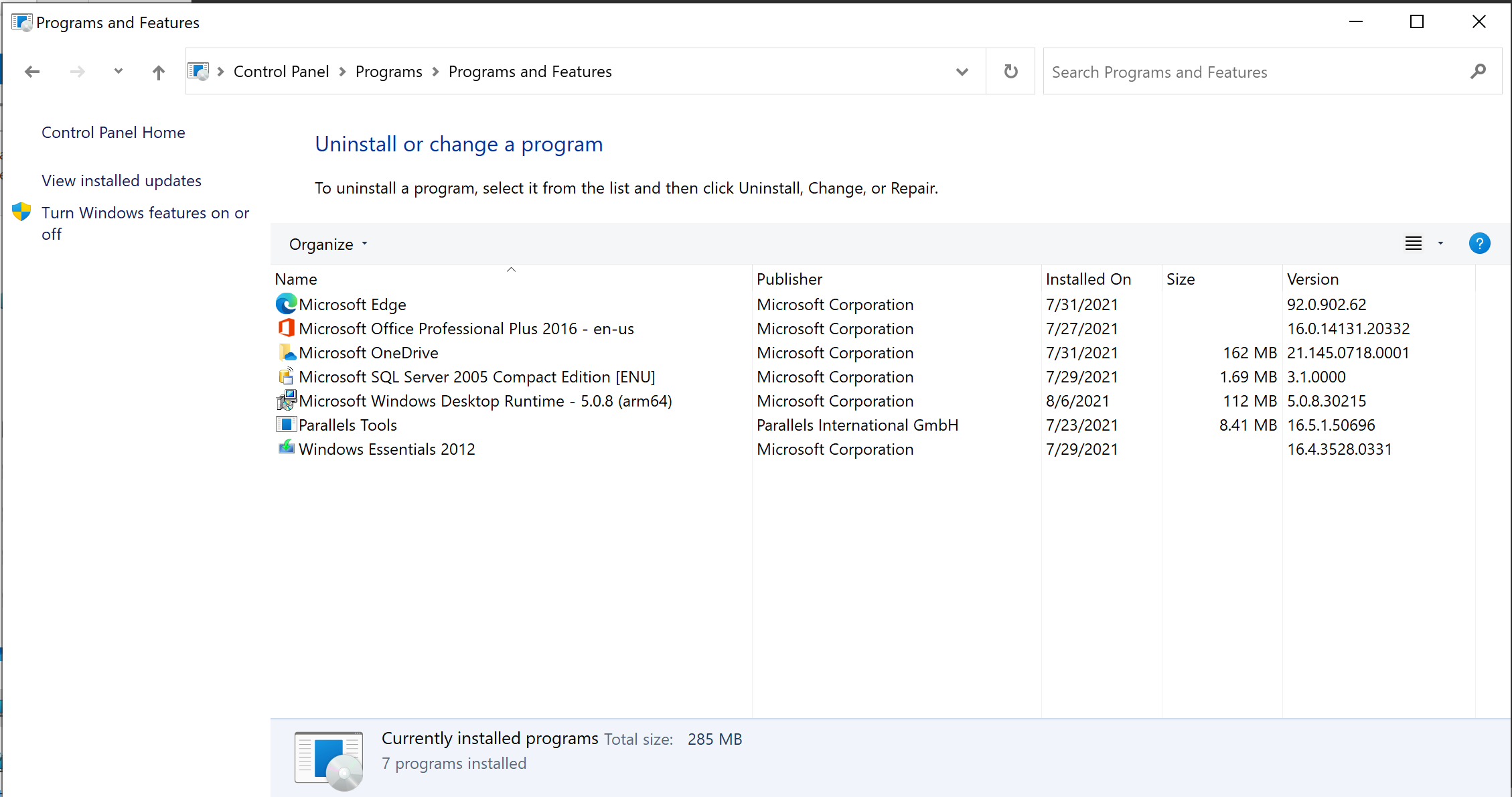Click the refresh address bar button
Image resolution: width=1512 pixels, height=797 pixels.
pyautogui.click(x=1010, y=72)
